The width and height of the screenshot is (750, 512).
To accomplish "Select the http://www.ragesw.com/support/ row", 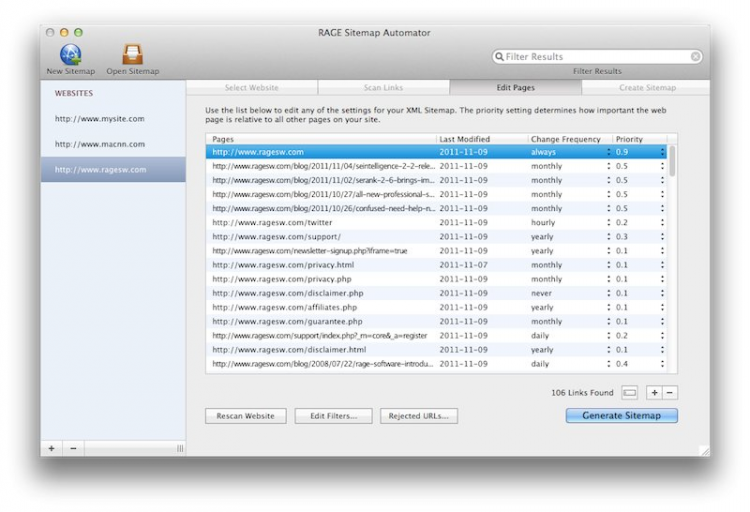I will coord(436,237).
